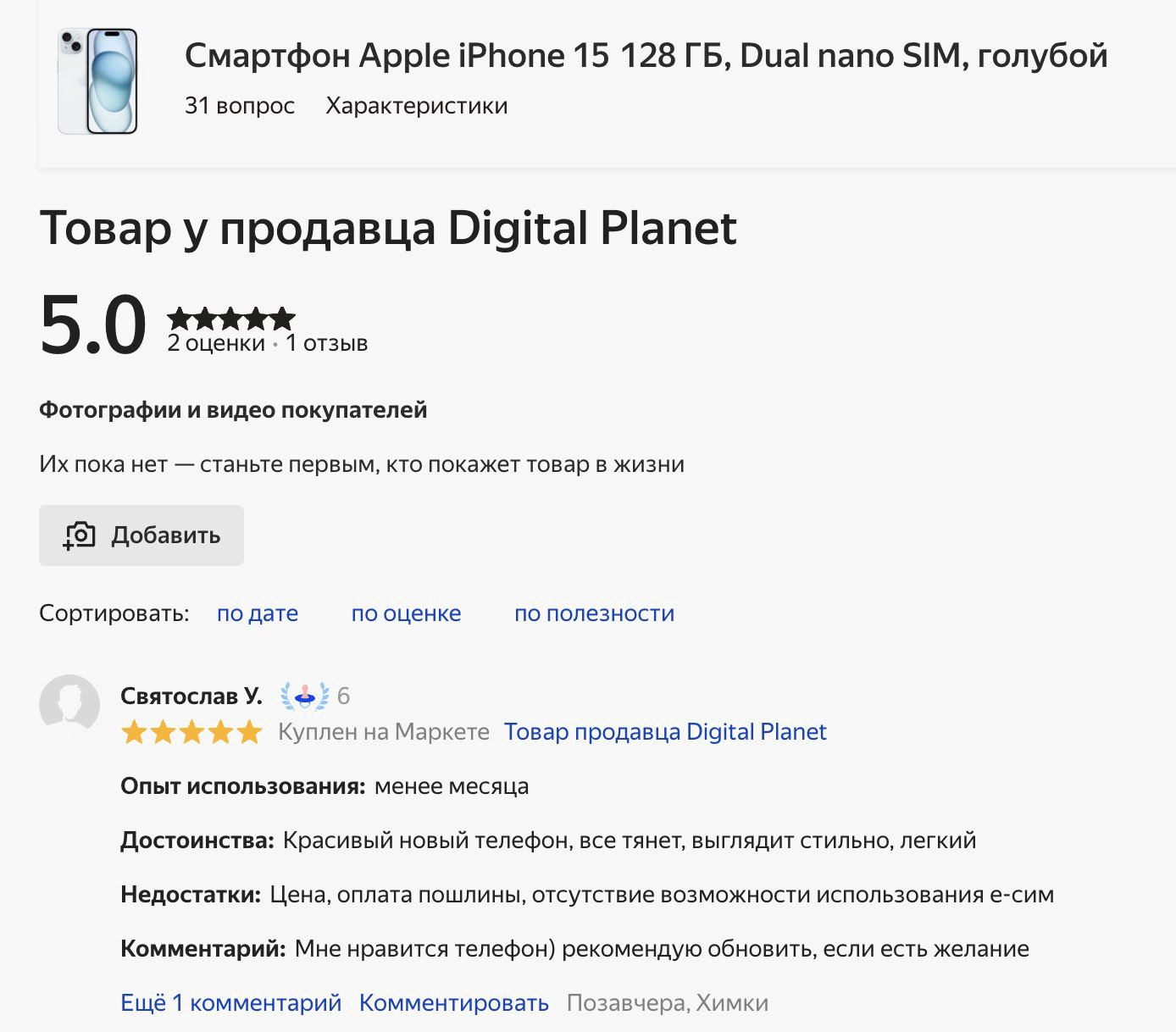Click the badge level number 6

tap(343, 696)
